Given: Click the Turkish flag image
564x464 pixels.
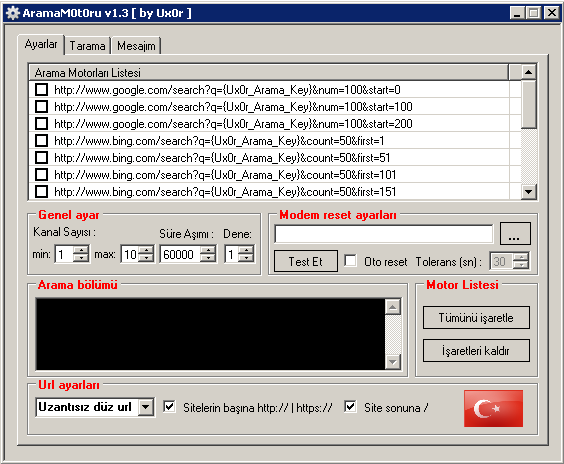Looking at the screenshot, I should tap(493, 408).
